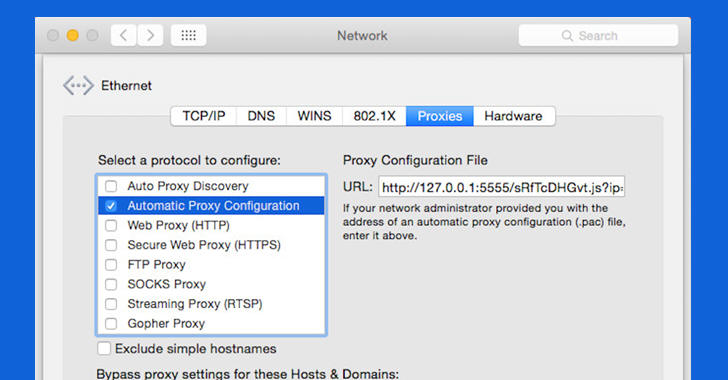Screen dimensions: 728x380
Task: Uncheck Automatic Proxy Configuration checkbox
Action: point(111,206)
